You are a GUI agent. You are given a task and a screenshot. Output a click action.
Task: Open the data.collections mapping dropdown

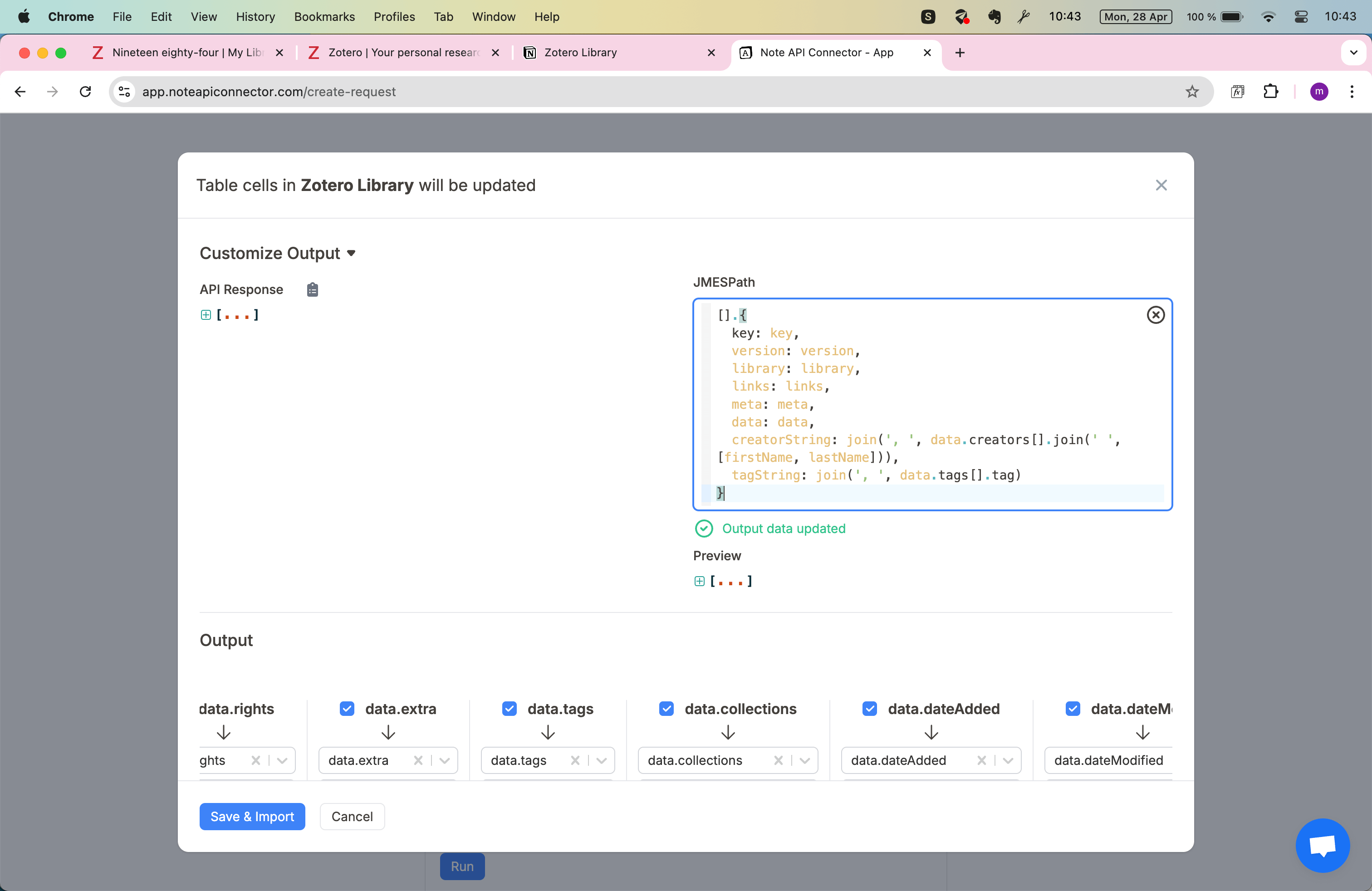coord(804,760)
